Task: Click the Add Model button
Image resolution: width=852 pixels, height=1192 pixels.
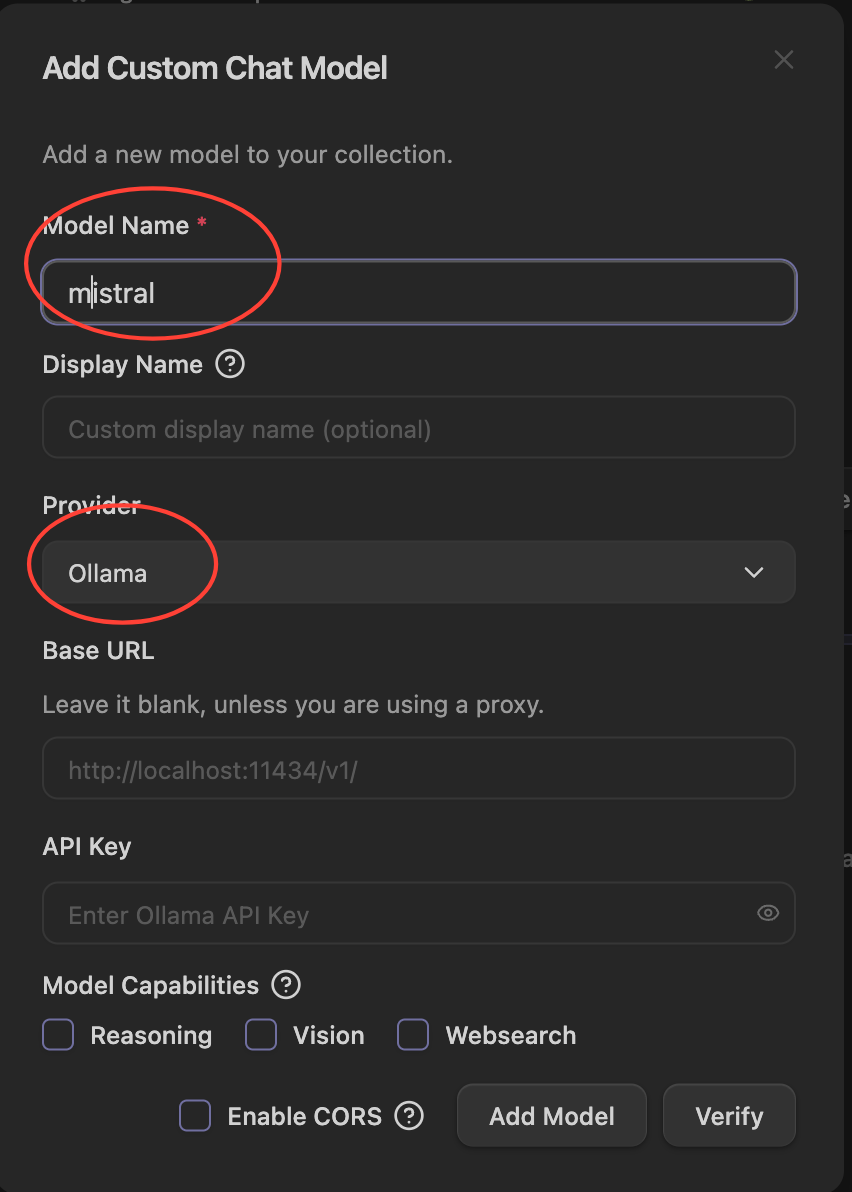Action: [x=551, y=1116]
